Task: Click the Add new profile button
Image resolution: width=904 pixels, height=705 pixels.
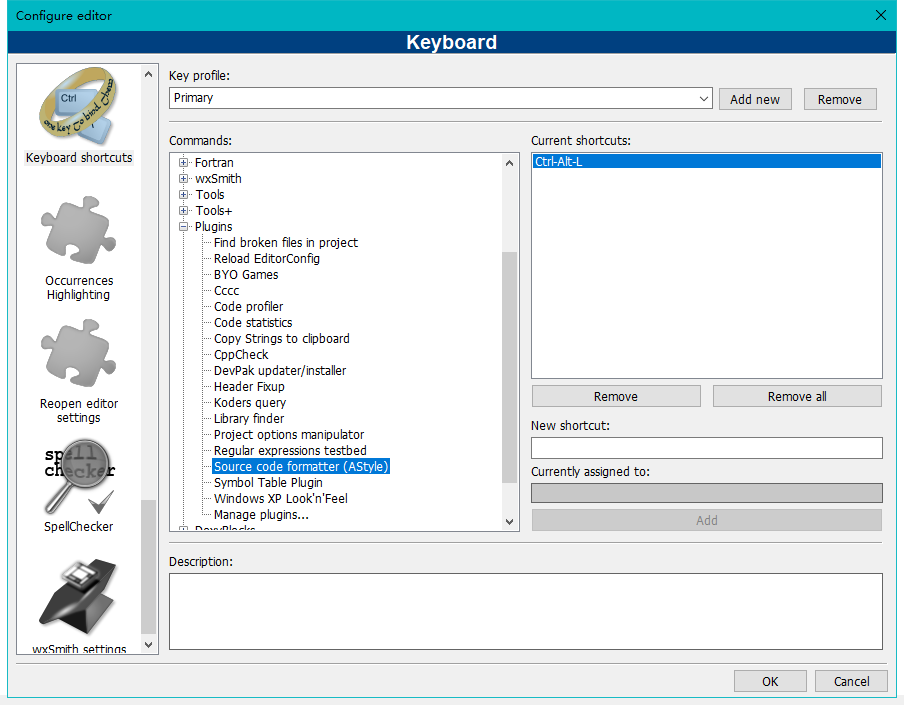Action: [x=755, y=98]
